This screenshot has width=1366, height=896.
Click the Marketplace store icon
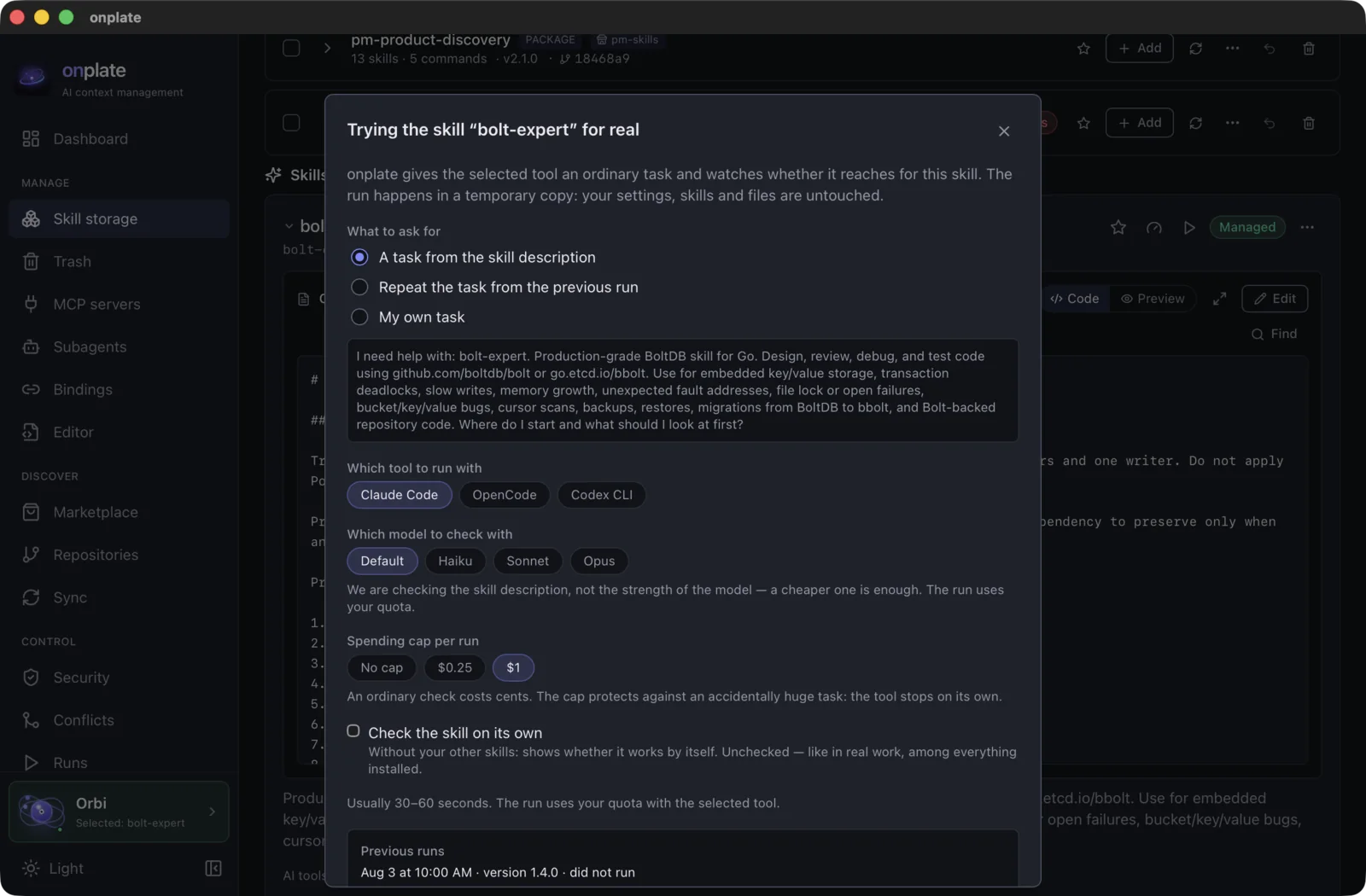click(31, 513)
